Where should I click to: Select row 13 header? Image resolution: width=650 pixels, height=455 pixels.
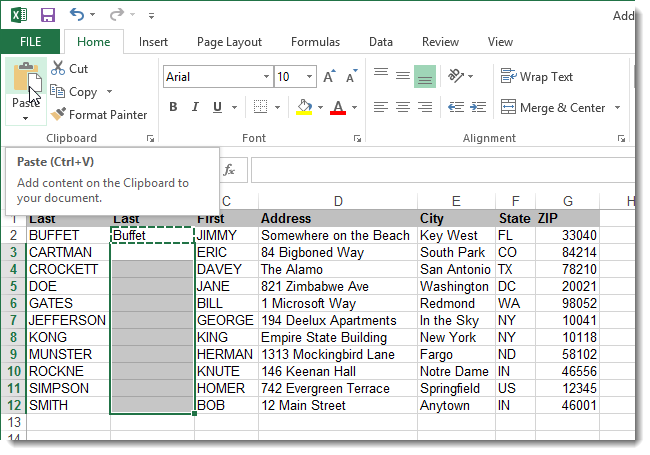14,422
